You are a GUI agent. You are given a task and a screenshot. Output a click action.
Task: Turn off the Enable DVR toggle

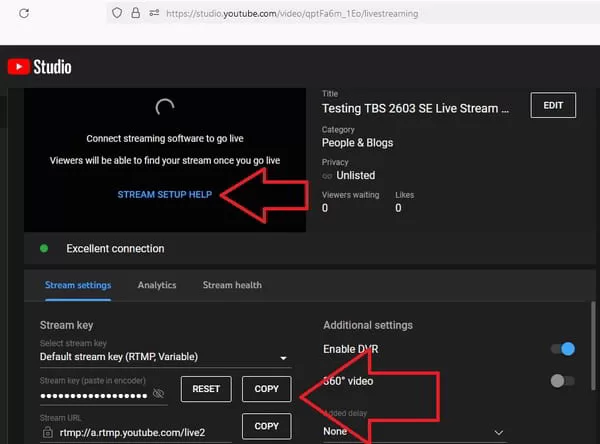point(563,349)
